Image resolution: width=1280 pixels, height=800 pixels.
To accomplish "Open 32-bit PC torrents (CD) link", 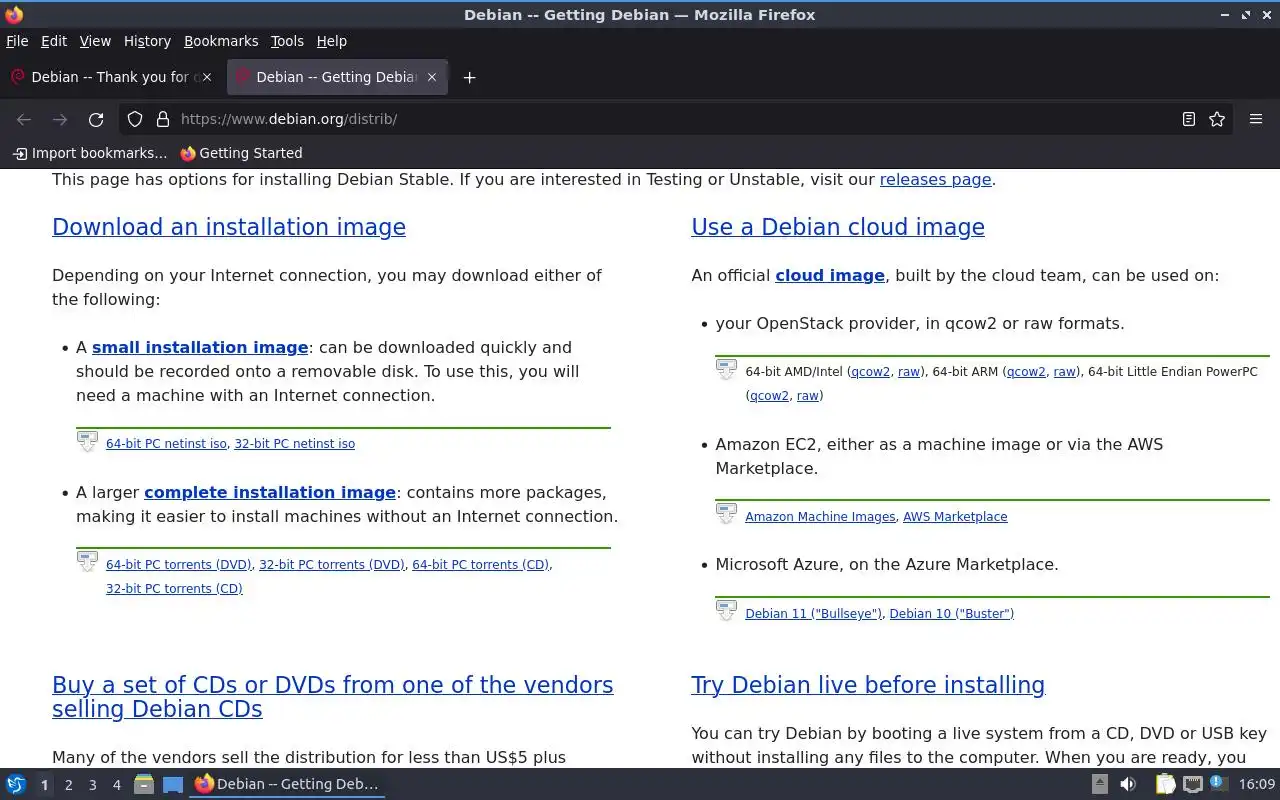I will 174,588.
